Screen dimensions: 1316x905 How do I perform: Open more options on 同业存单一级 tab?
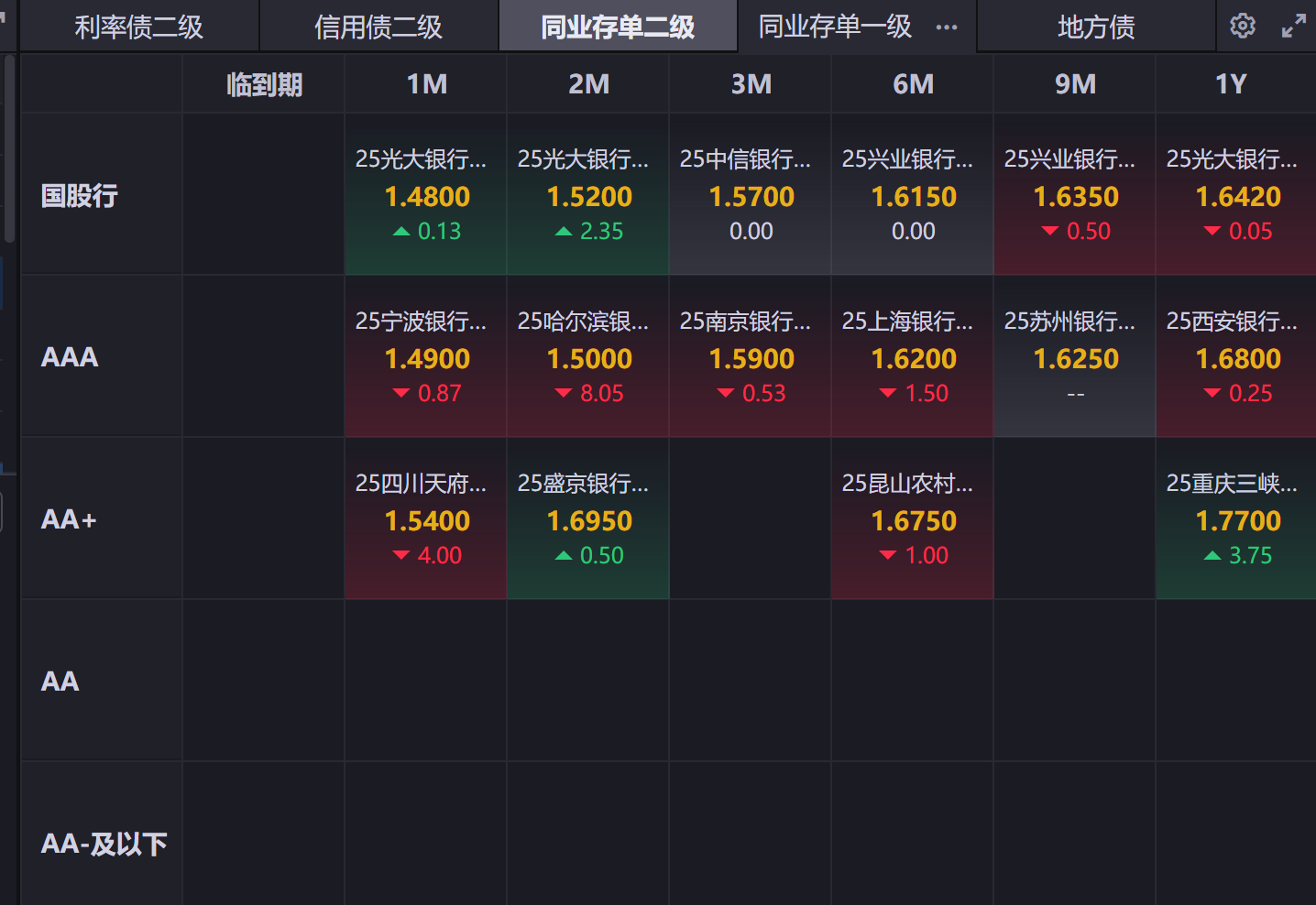[947, 27]
